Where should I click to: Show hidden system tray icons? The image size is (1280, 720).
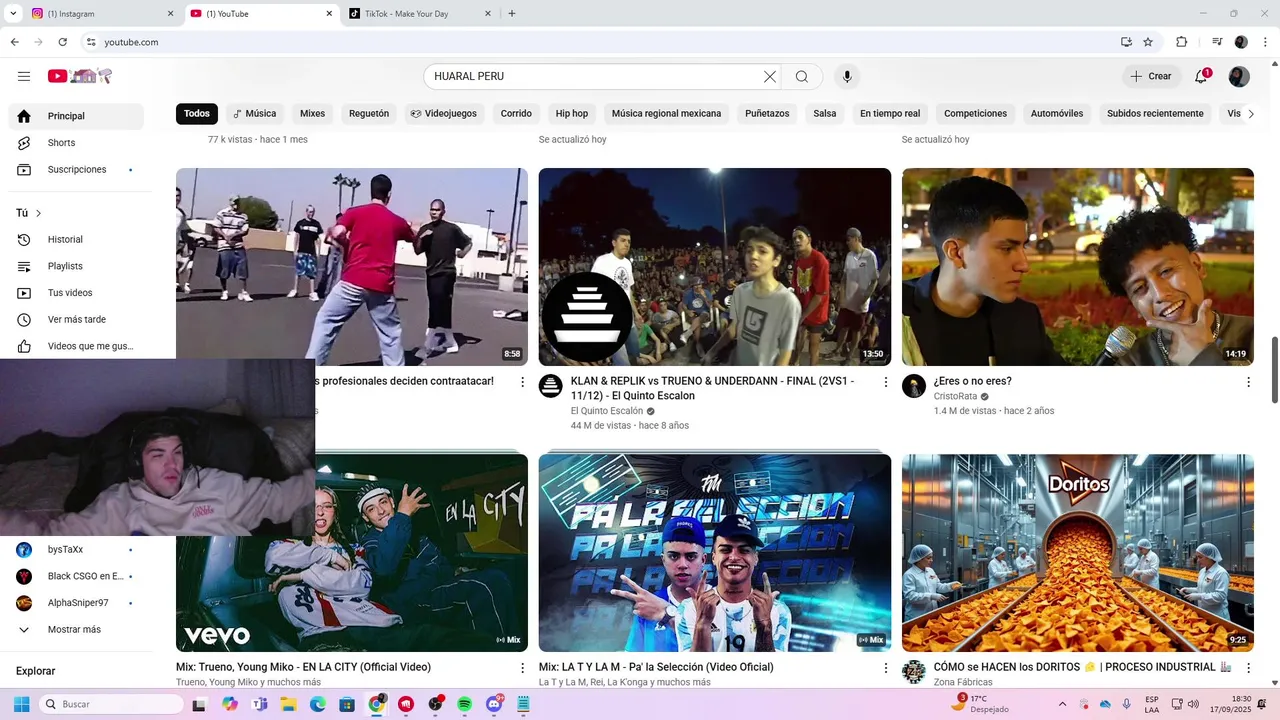1062,704
